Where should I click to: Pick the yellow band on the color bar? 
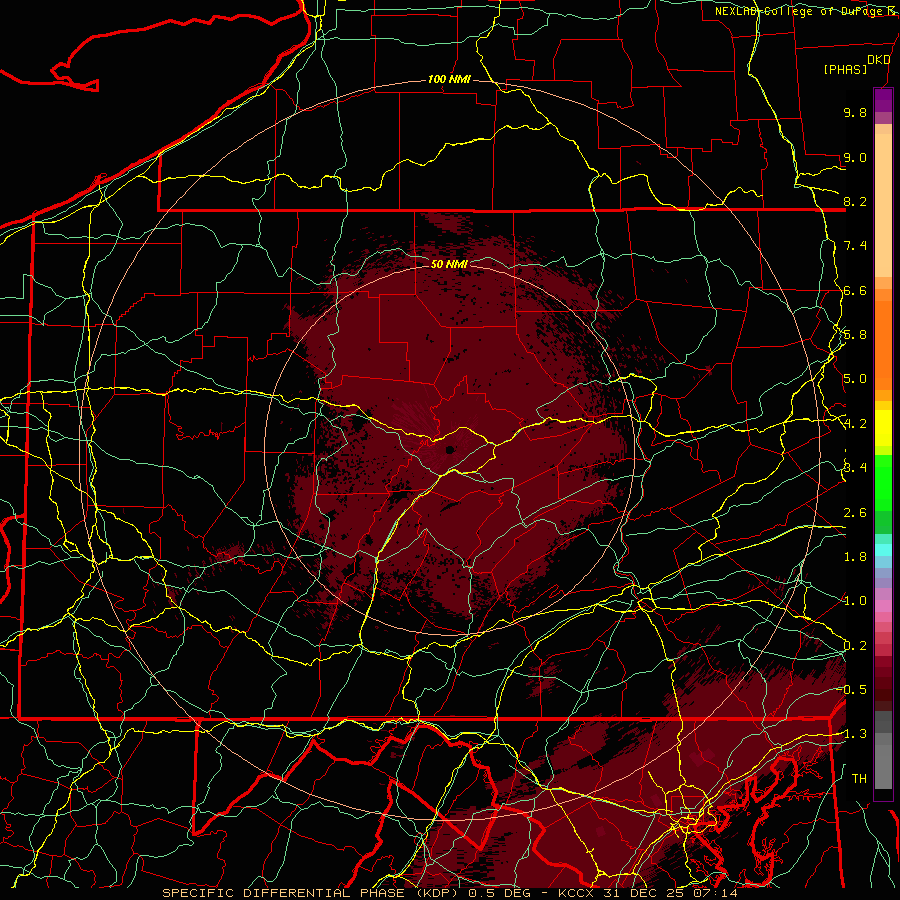coord(883,428)
